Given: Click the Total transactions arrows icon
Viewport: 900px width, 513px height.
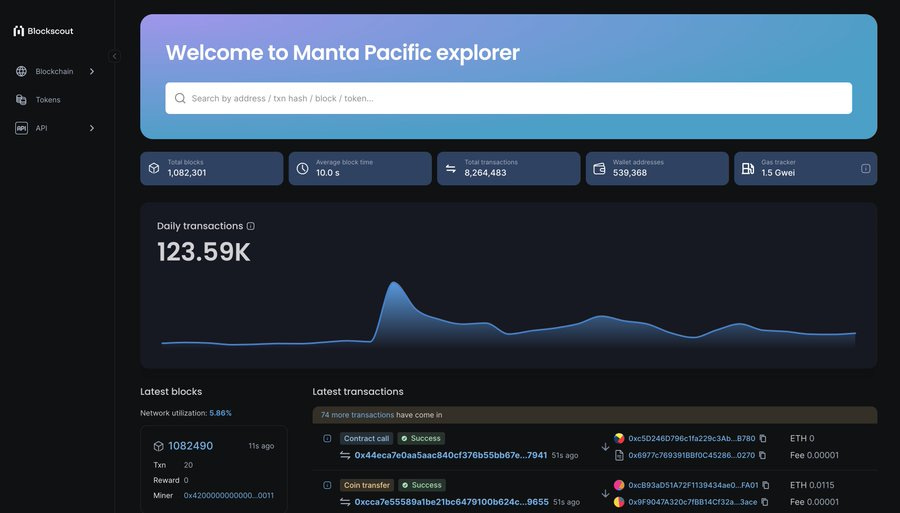Looking at the screenshot, I should [451, 168].
